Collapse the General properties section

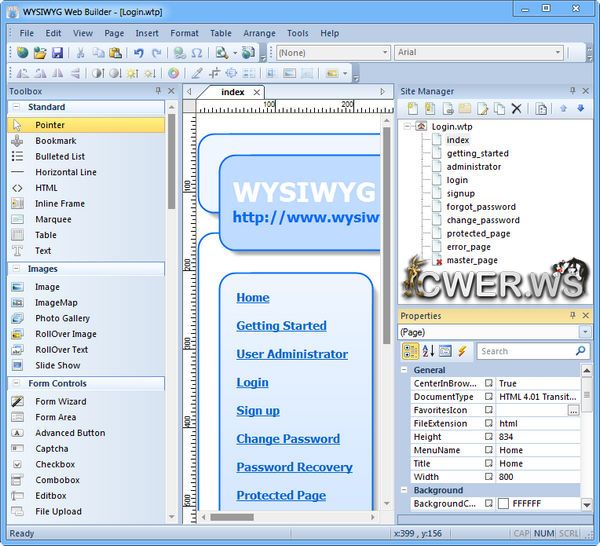(405, 369)
